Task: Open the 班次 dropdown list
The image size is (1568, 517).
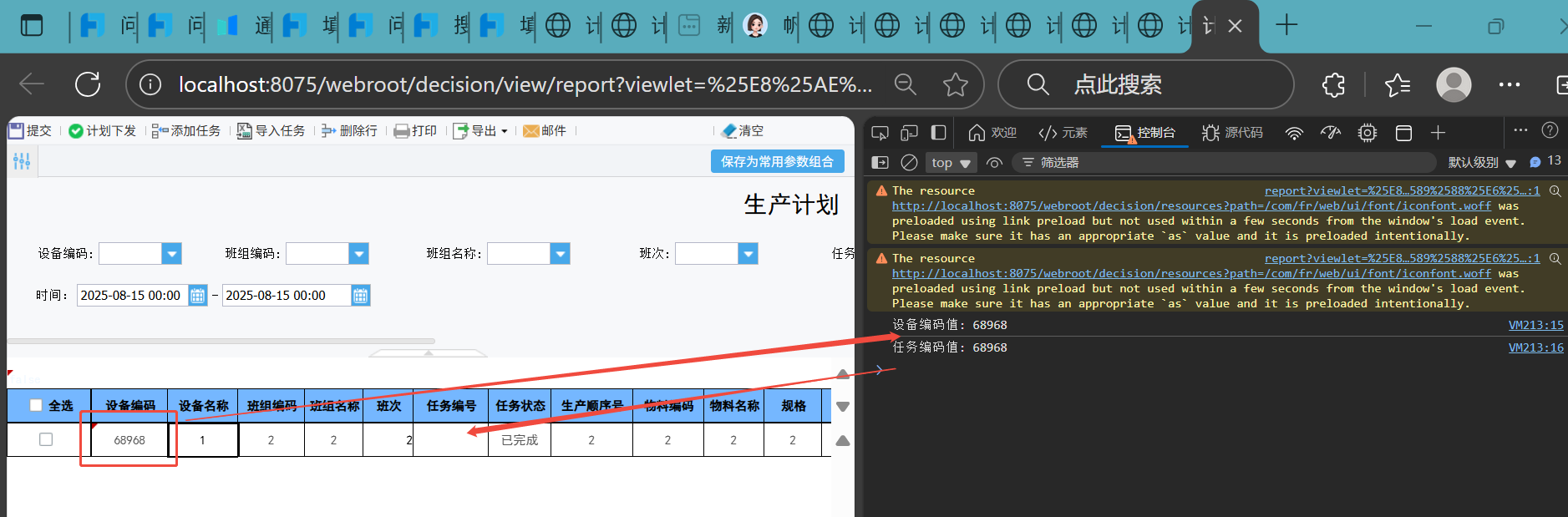Action: (x=748, y=254)
